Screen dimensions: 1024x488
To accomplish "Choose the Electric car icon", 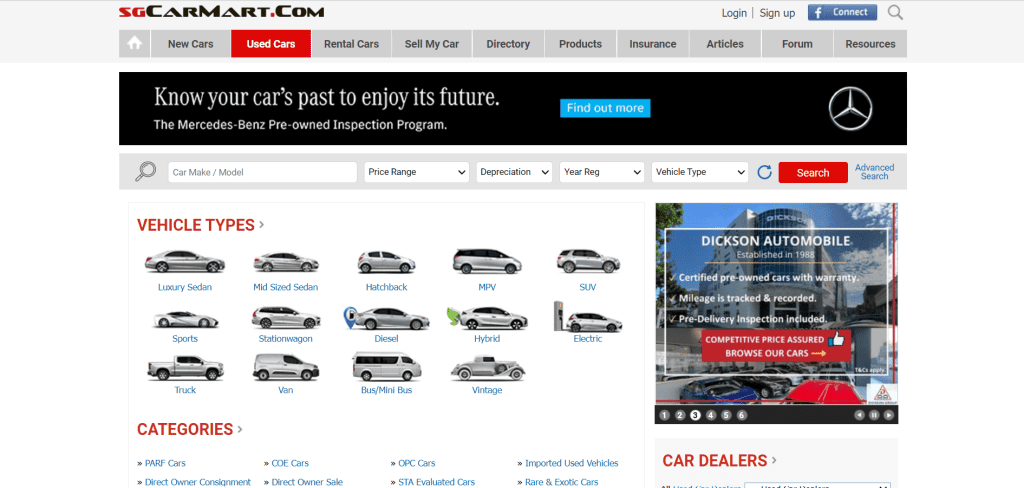I will 588,317.
